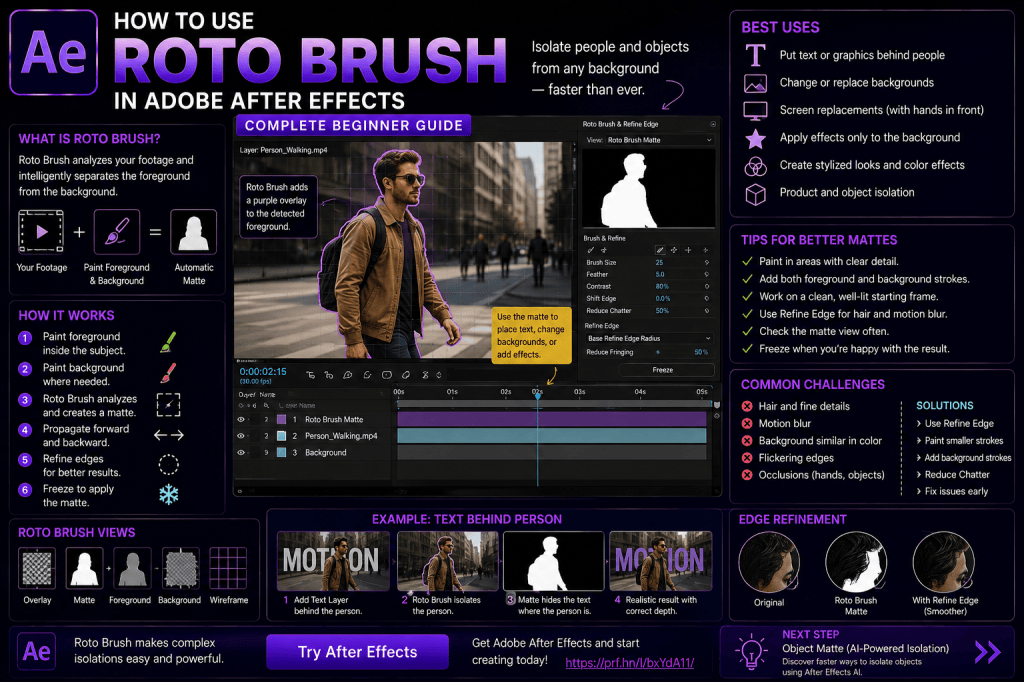
Task: Click the T text icon under Best Uses
Action: [756, 56]
